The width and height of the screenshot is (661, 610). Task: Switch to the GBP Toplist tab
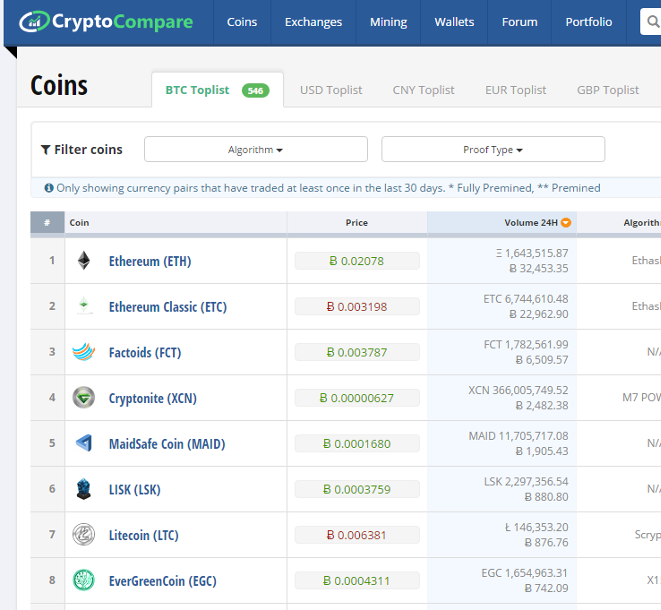coord(608,90)
